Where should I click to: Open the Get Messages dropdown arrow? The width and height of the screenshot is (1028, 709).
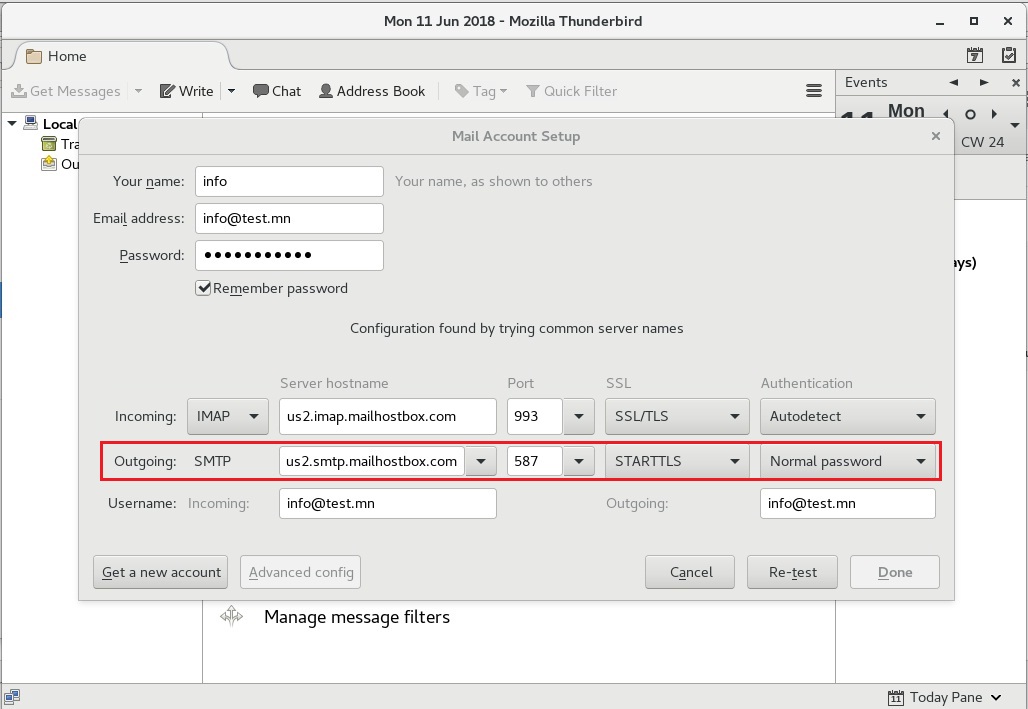138,91
